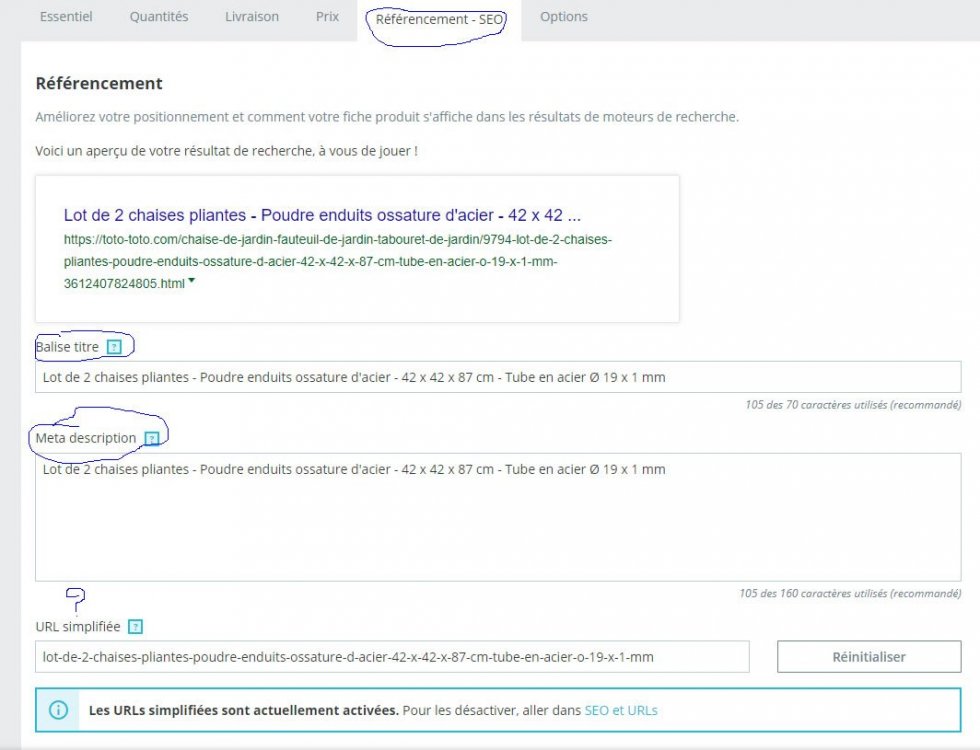Click the Meta description help icon
This screenshot has width=980, height=750.
(152, 439)
